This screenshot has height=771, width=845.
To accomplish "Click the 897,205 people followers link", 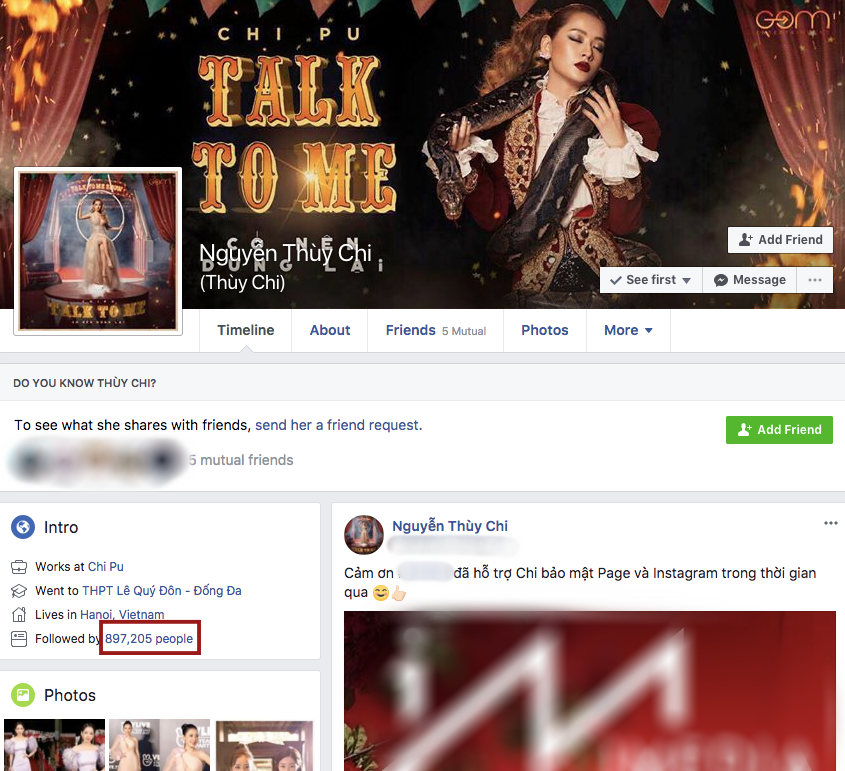I will [149, 639].
